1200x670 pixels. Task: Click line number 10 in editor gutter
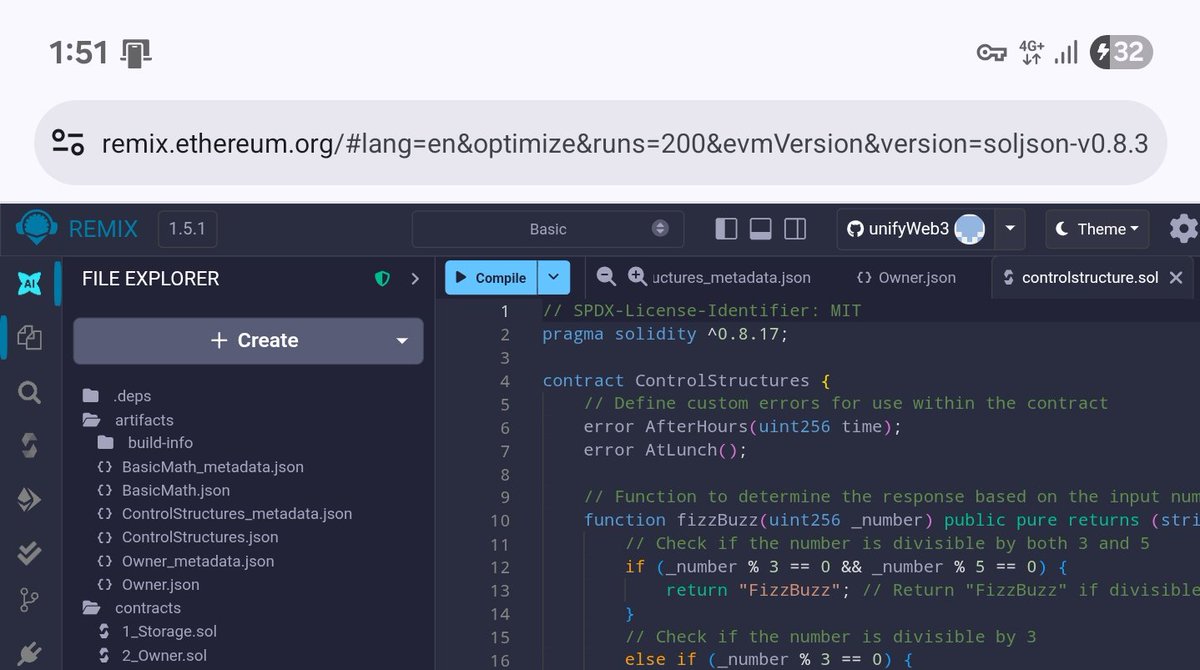click(499, 520)
